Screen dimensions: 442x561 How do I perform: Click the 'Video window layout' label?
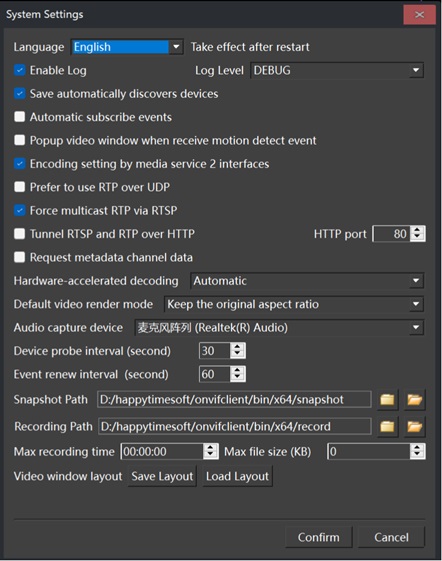(x=68, y=476)
